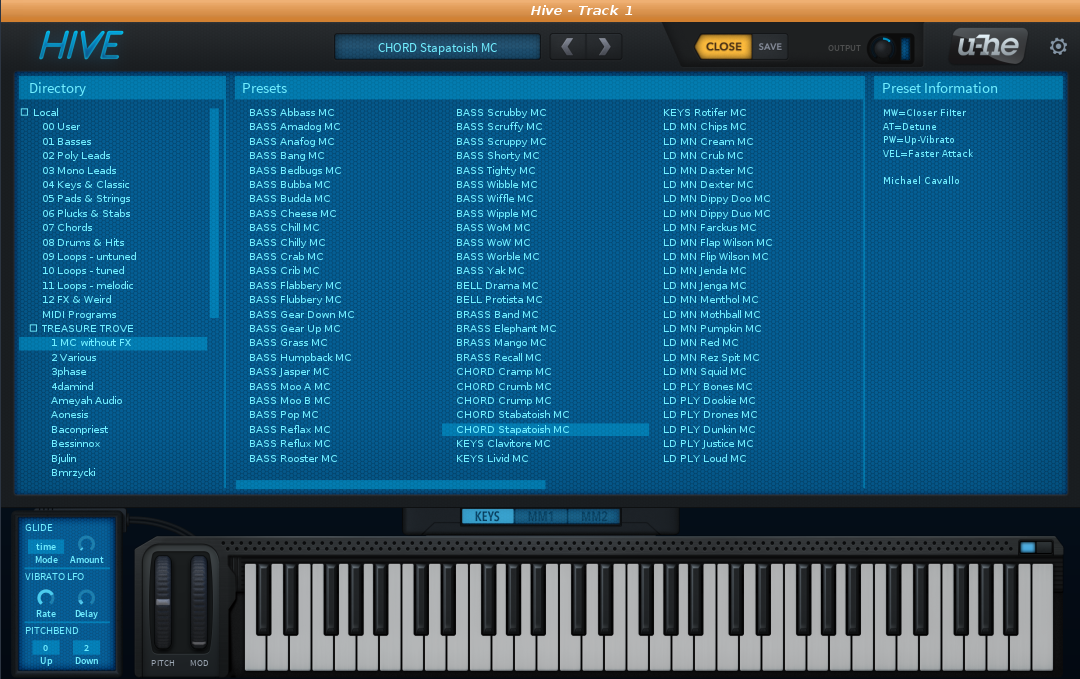Select 06 Plucks & Stabs folder

[x=86, y=213]
